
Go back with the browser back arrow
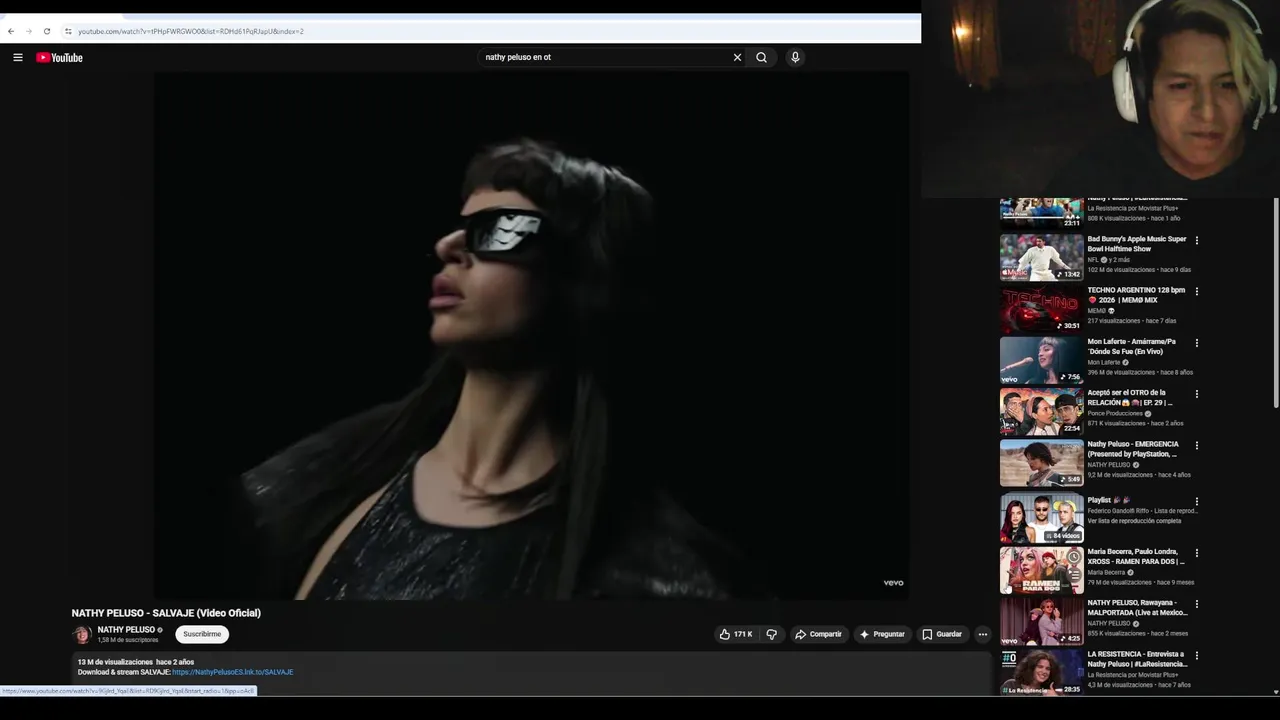pyautogui.click(x=11, y=31)
